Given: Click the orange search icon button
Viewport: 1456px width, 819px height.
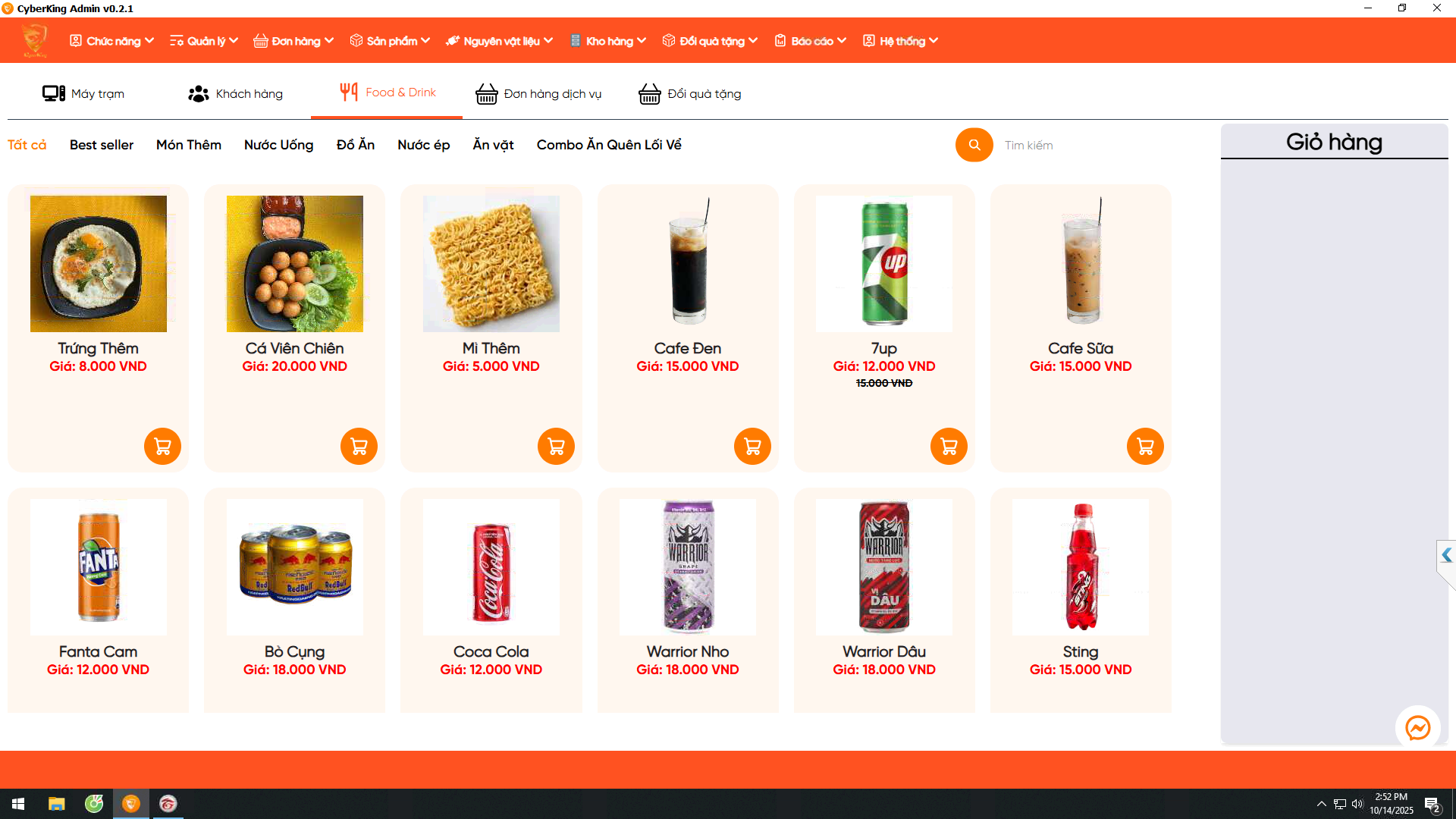Looking at the screenshot, I should tap(974, 145).
